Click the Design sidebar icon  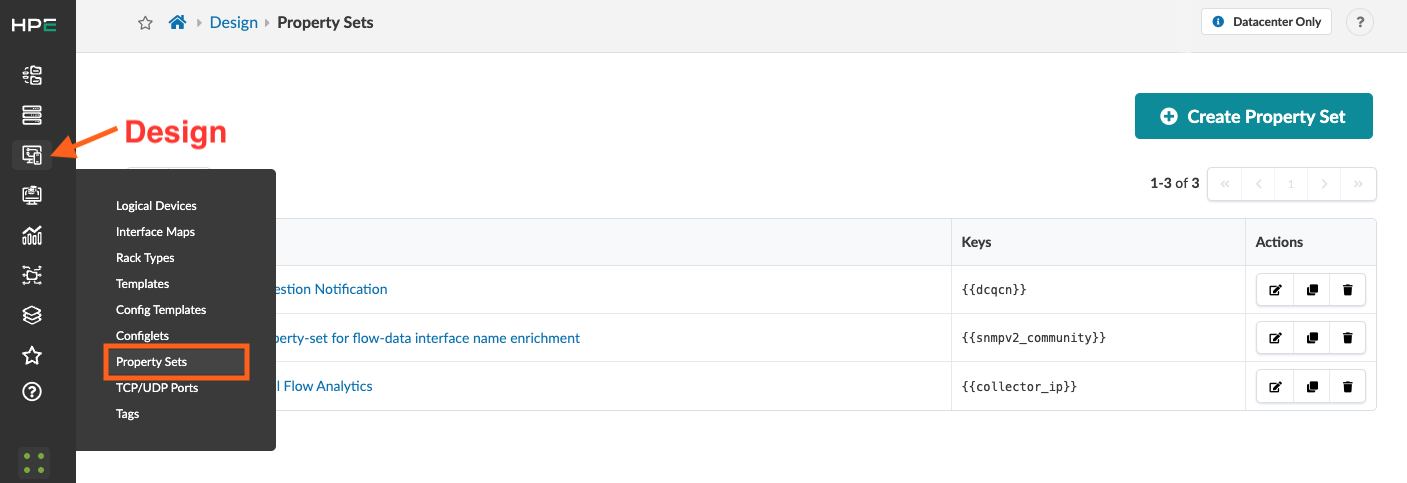click(x=32, y=155)
